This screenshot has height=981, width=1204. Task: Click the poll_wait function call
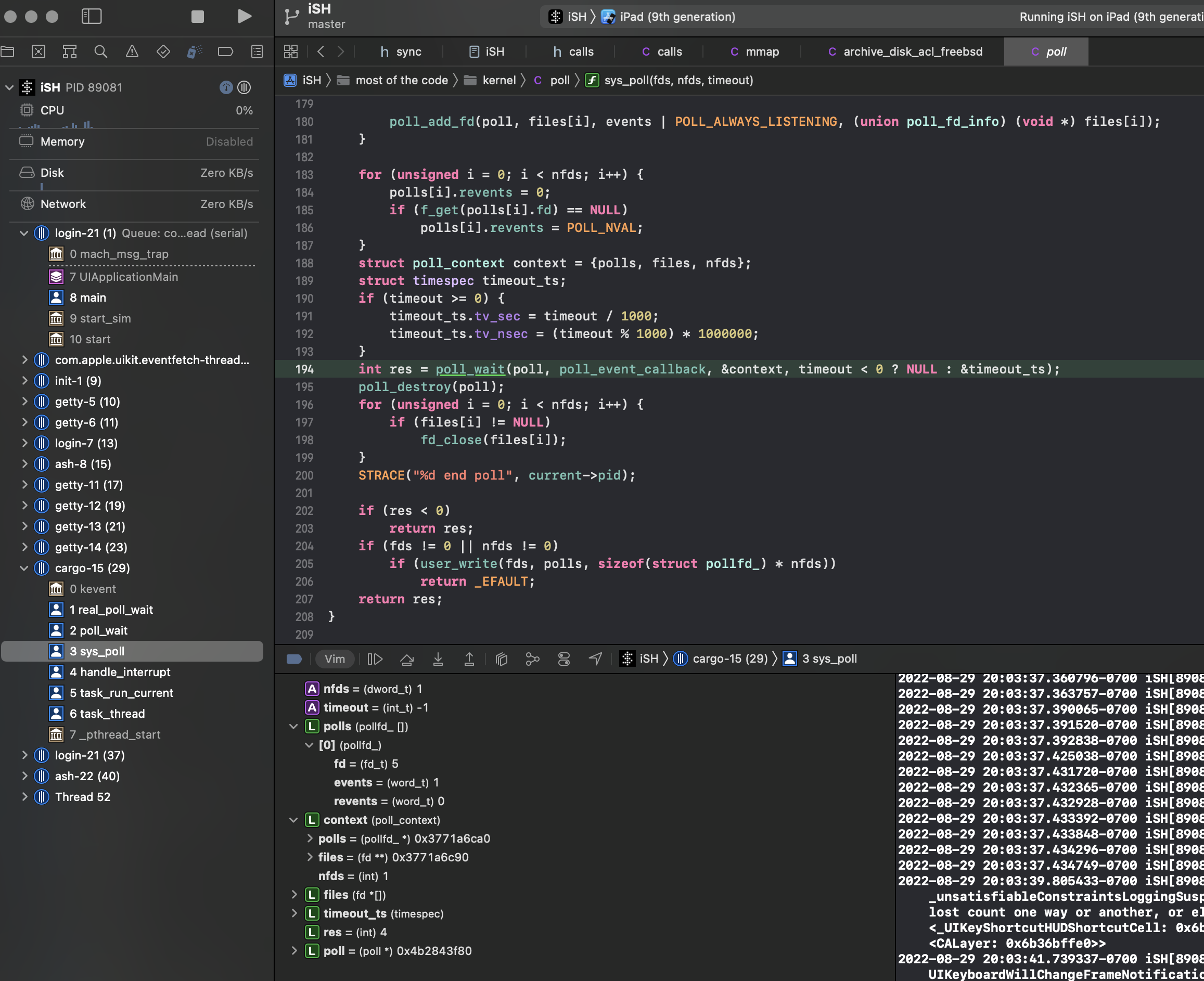pos(470,370)
